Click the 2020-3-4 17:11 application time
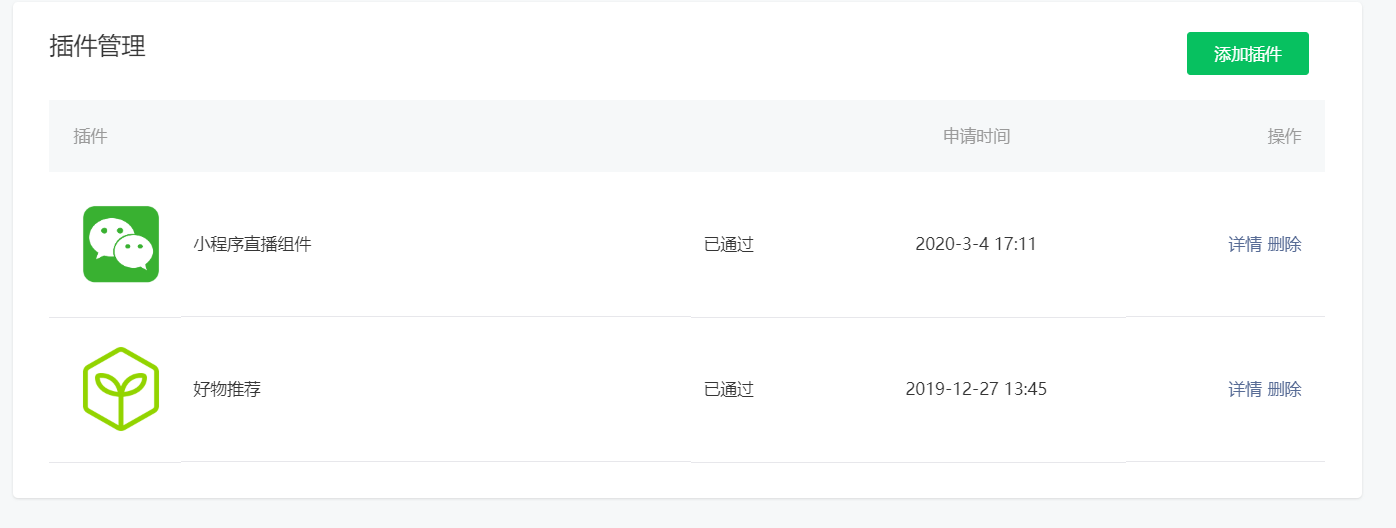1396x528 pixels. click(975, 244)
